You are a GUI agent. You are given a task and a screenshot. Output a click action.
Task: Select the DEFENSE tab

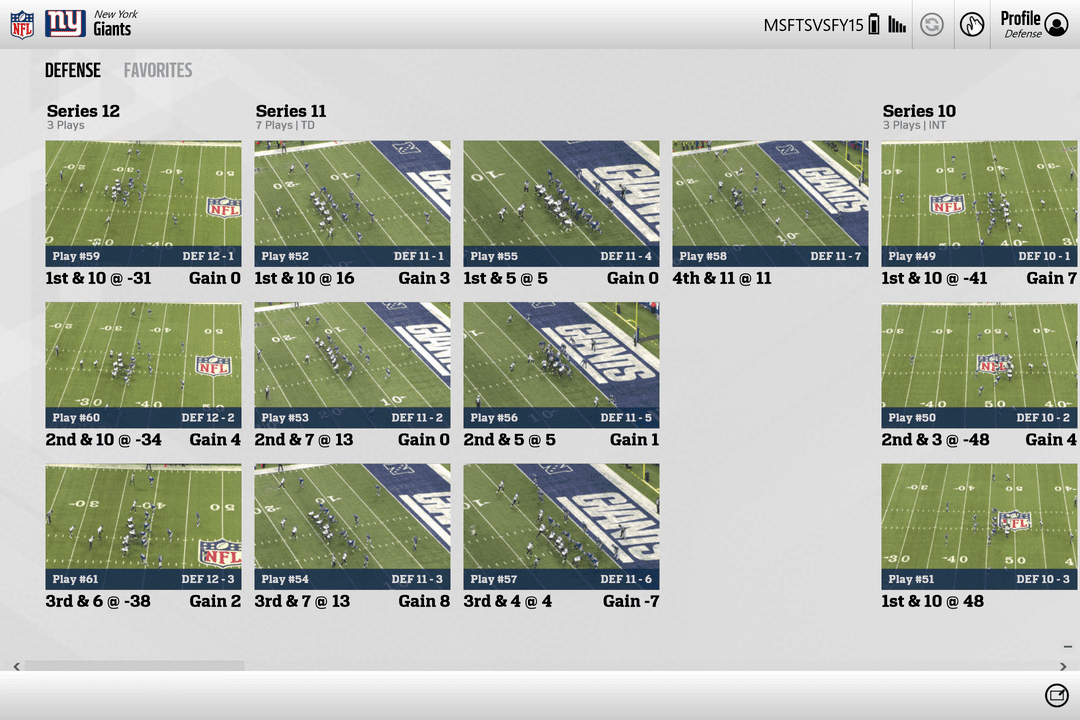coord(73,70)
